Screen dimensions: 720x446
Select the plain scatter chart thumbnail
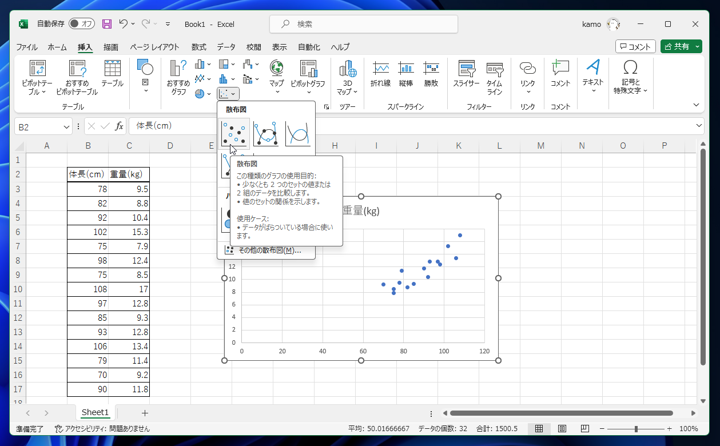tap(234, 134)
